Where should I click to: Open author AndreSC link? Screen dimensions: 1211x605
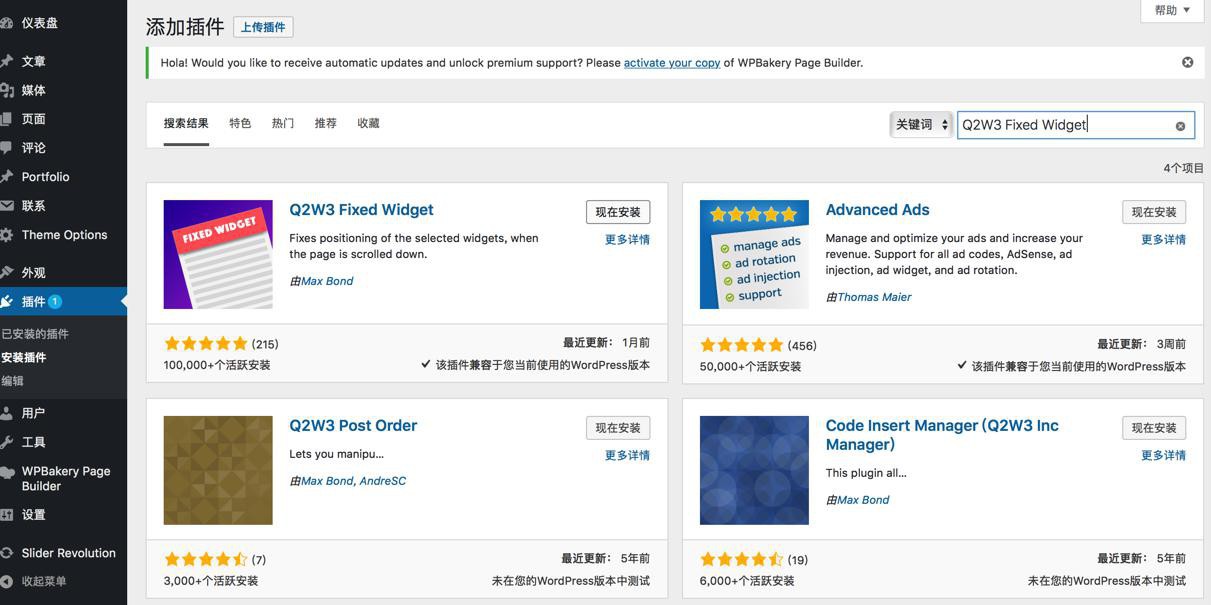coord(383,481)
